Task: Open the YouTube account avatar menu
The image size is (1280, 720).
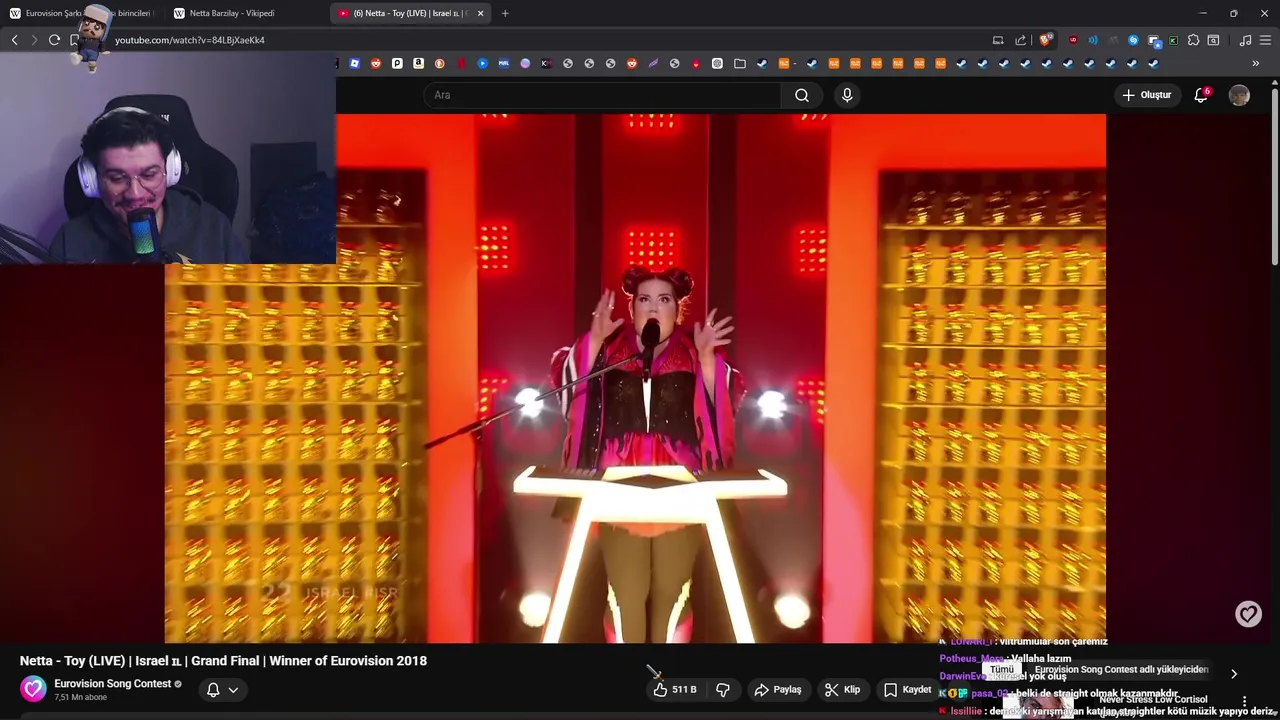Action: tap(1239, 95)
